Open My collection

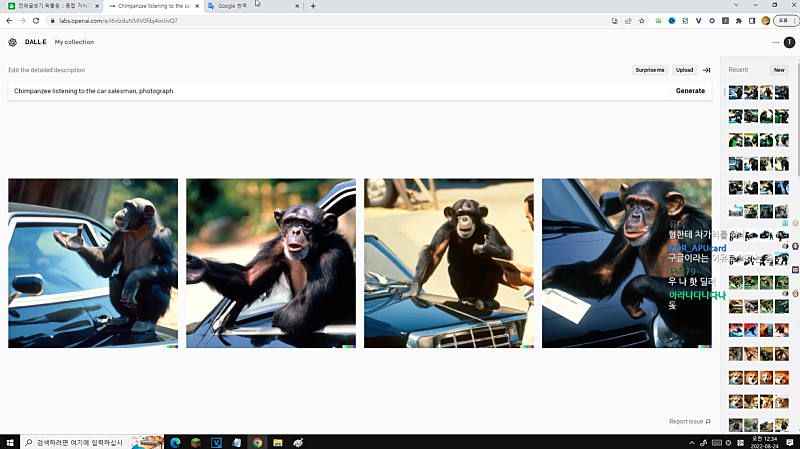pos(74,42)
